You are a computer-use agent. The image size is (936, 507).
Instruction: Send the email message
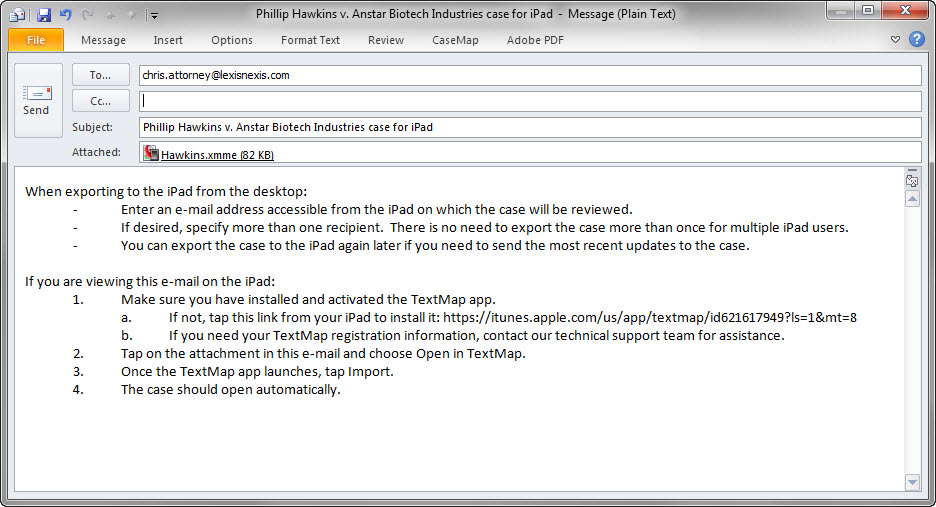pos(36,100)
